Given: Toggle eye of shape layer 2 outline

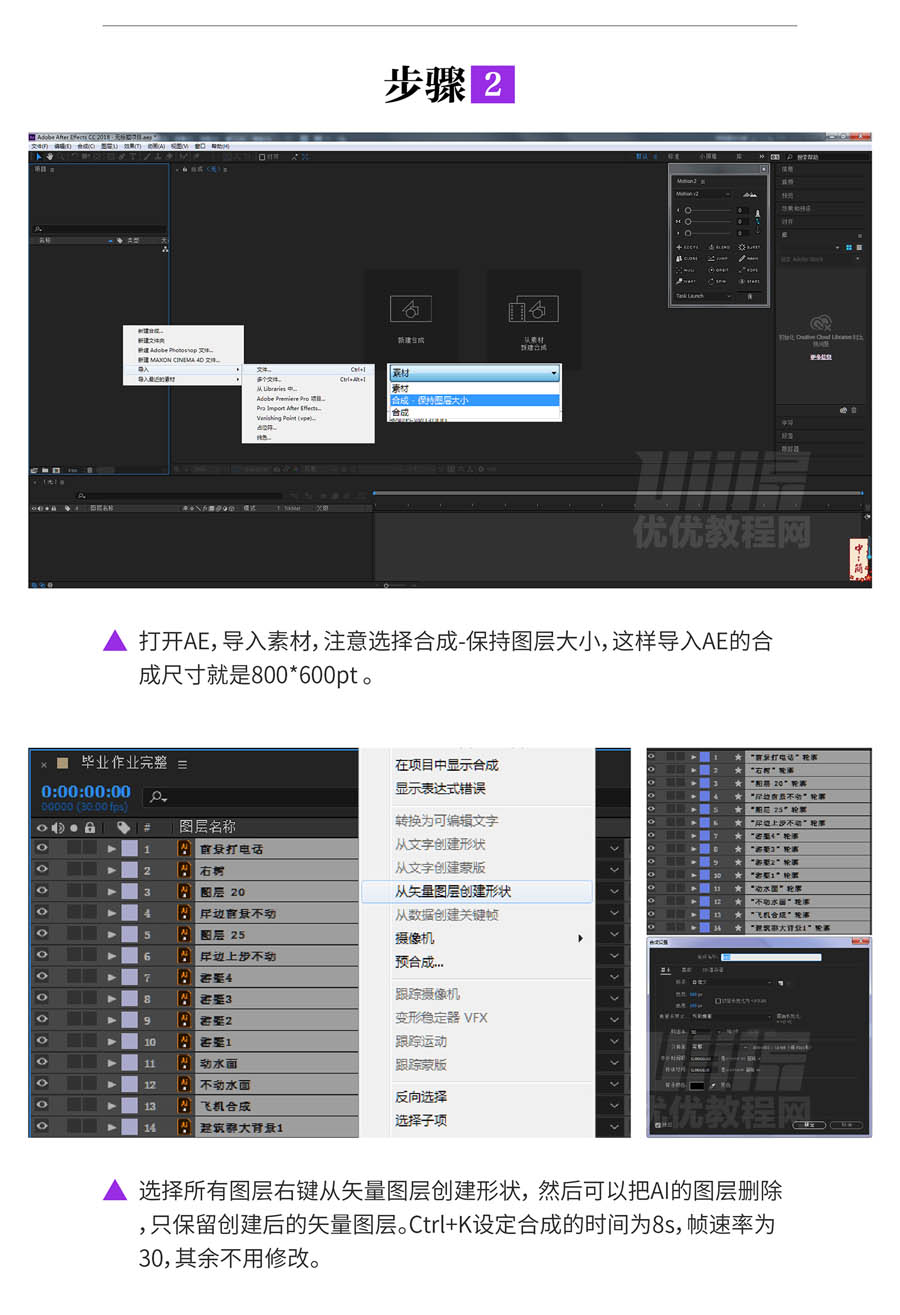Looking at the screenshot, I should point(652,771).
